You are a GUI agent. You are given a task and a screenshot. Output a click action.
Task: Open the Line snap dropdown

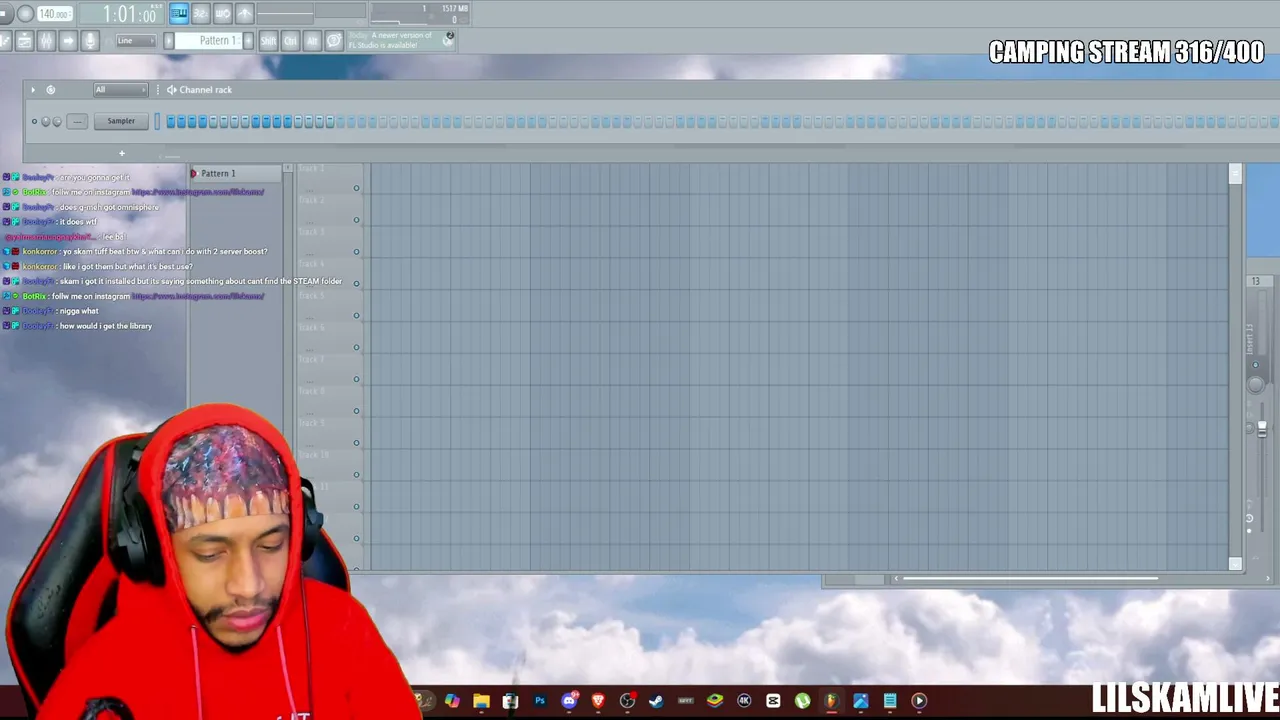tap(135, 41)
